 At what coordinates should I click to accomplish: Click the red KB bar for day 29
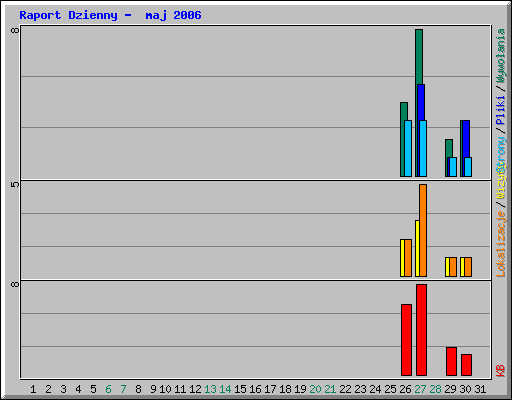pyautogui.click(x=451, y=362)
